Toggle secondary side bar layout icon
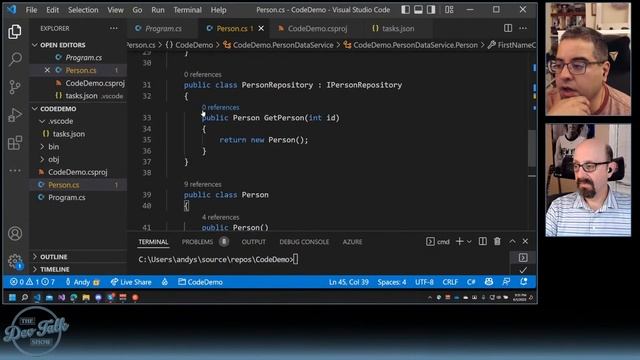Viewport: 640px width, 360px height. [431, 9]
